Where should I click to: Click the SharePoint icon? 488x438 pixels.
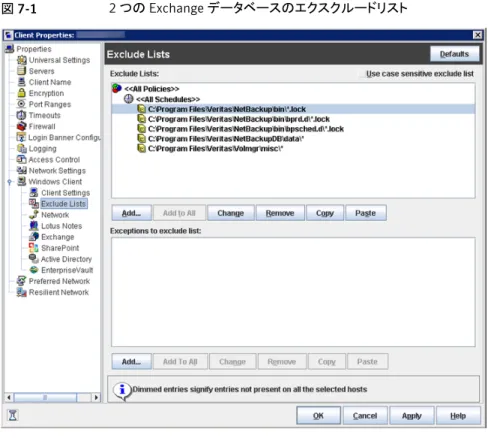[34, 247]
